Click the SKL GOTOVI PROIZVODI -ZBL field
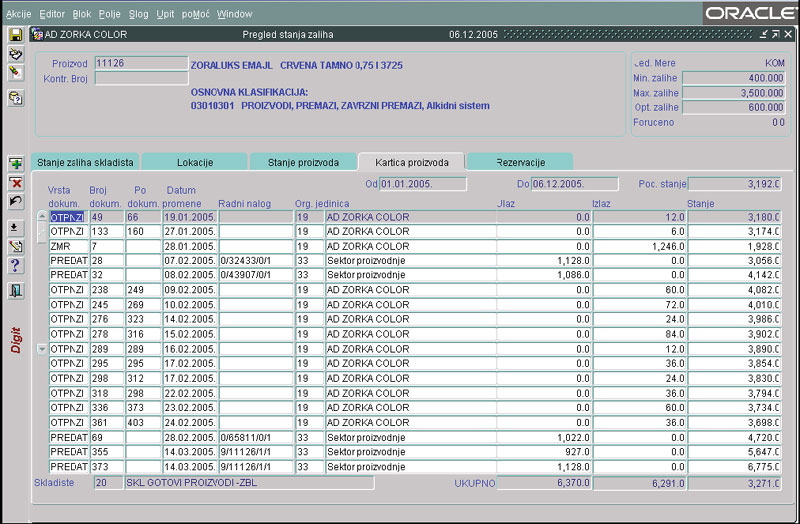The image size is (800, 524). point(249,483)
